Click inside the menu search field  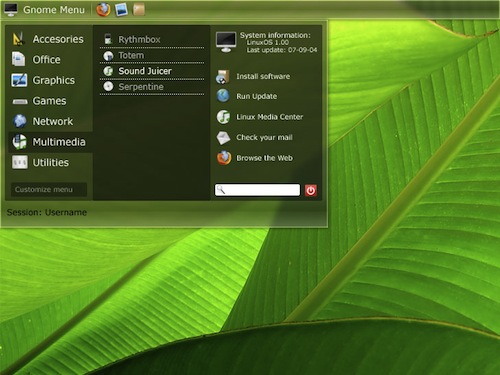(257, 190)
